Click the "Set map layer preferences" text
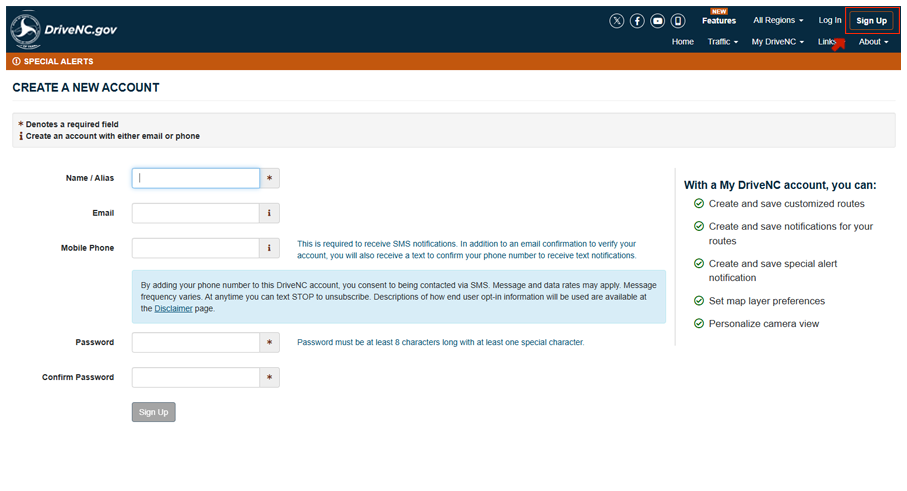The width and height of the screenshot is (907, 491). pyautogui.click(x=766, y=301)
